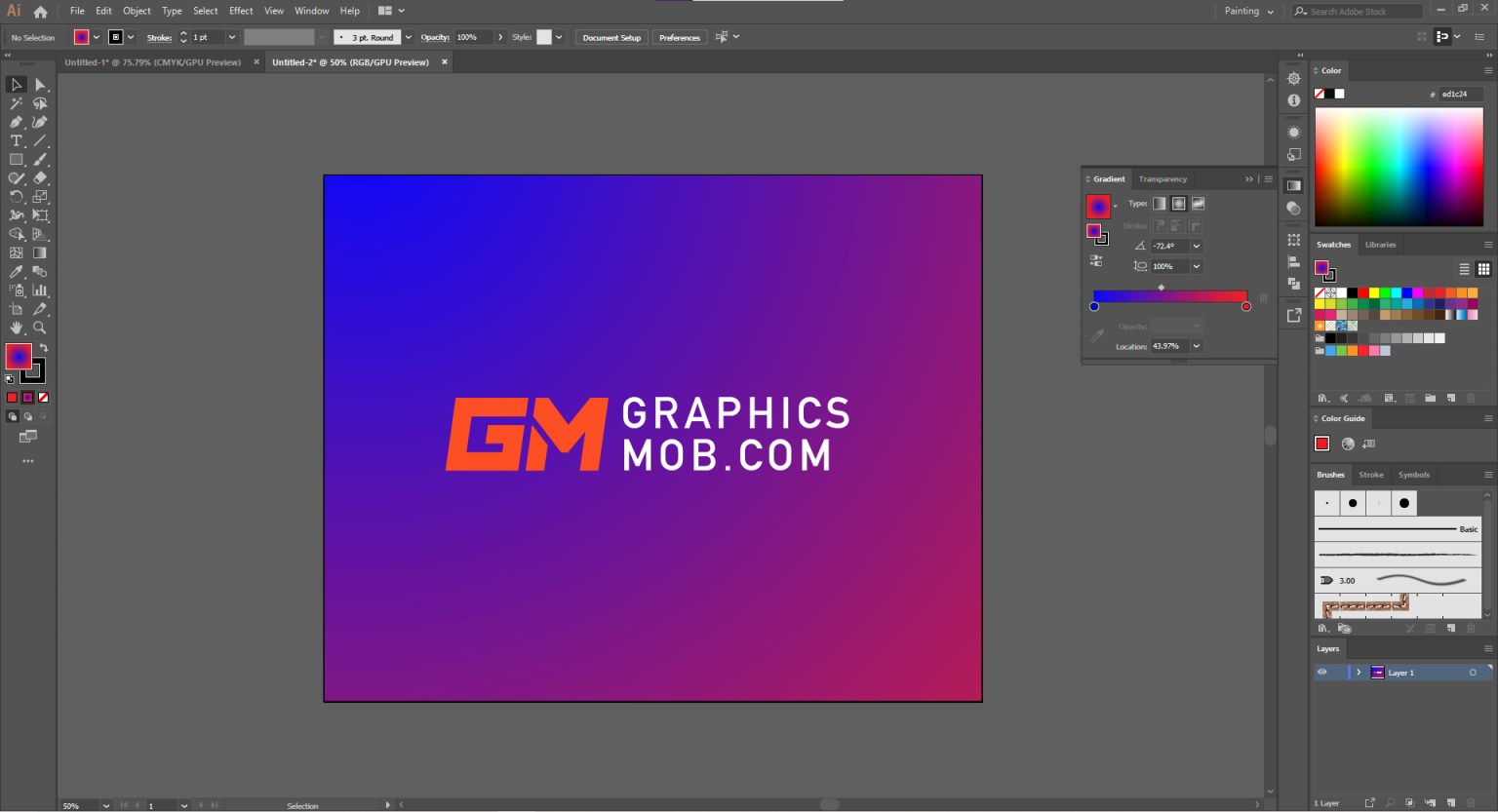The height and width of the screenshot is (812, 1498).
Task: Switch gradient type to Radial
Action: coord(1178,203)
